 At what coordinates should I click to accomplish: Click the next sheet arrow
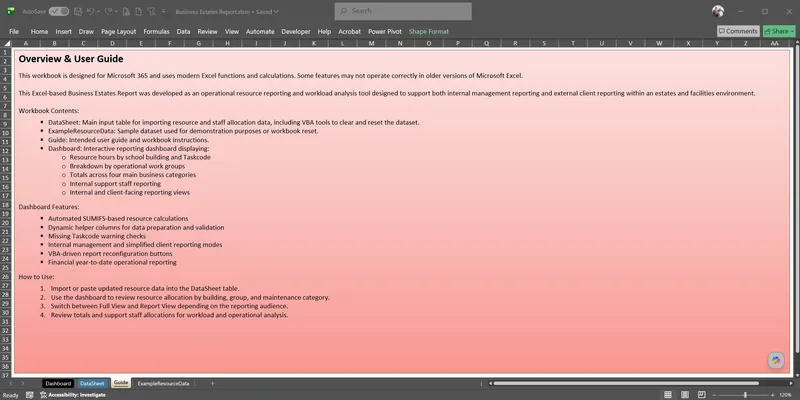(x=22, y=383)
